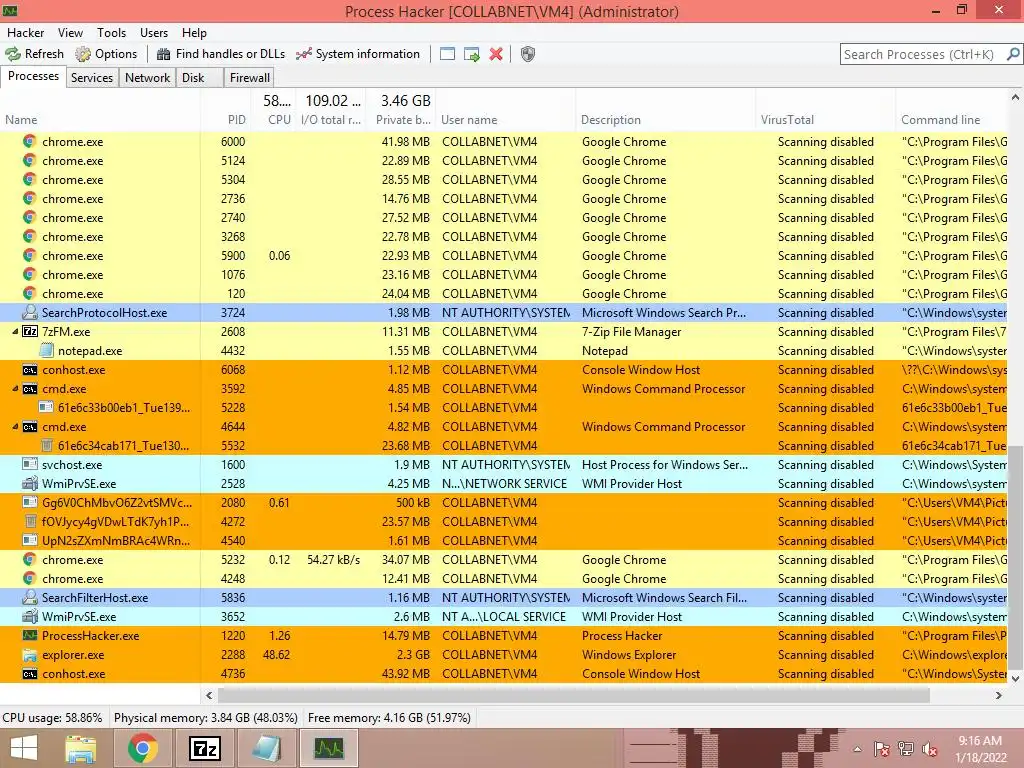Image resolution: width=1024 pixels, height=768 pixels.
Task: Select the 61e6c34cab171_Tue130 process row
Action: coord(504,445)
